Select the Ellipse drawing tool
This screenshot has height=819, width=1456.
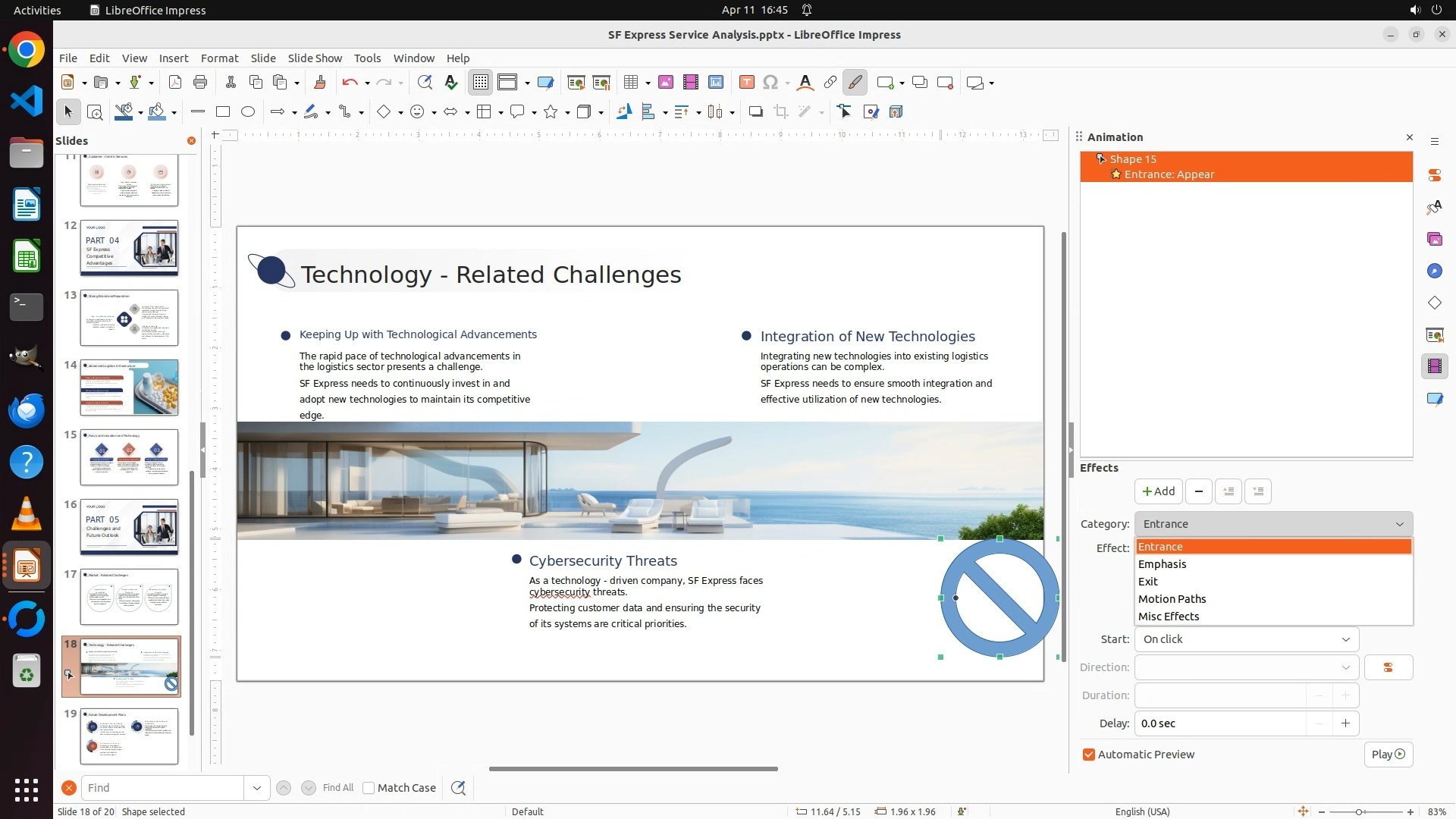click(248, 112)
